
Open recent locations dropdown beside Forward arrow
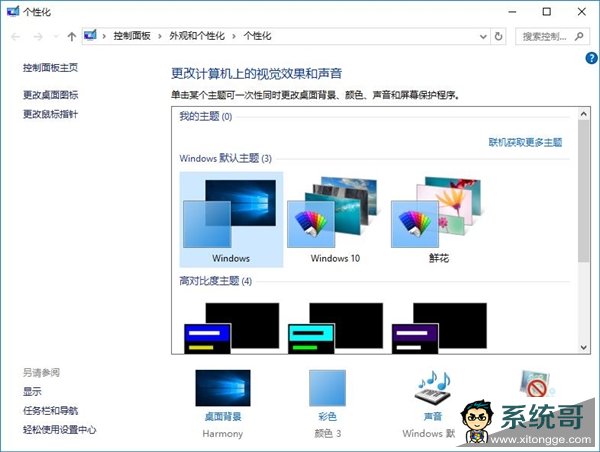56,37
